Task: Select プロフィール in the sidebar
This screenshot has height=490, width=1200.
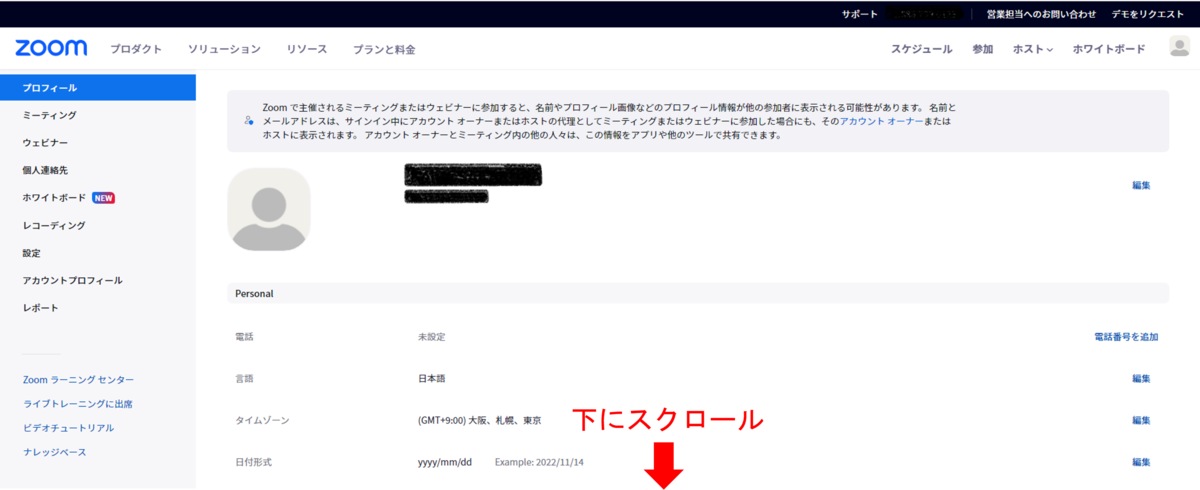Action: coord(98,88)
